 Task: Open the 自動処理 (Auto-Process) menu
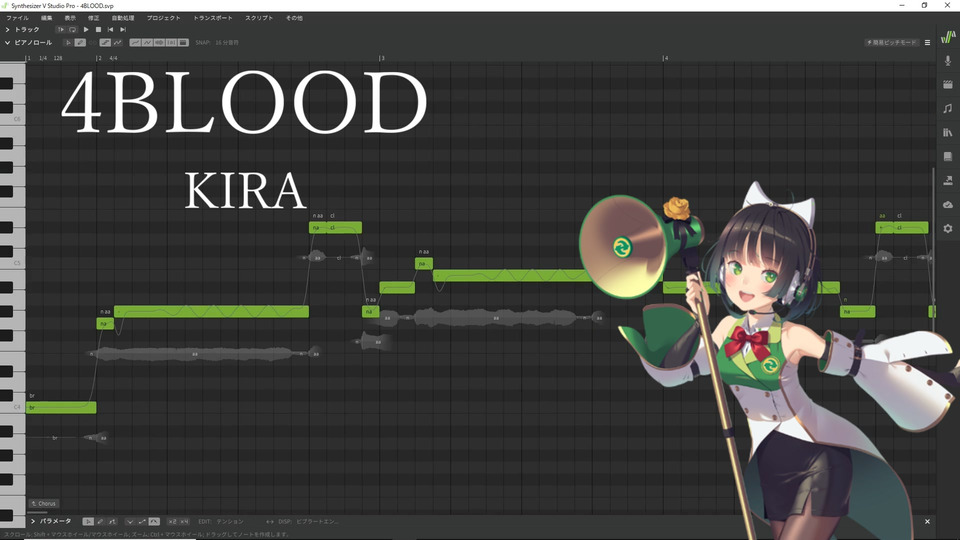122,18
